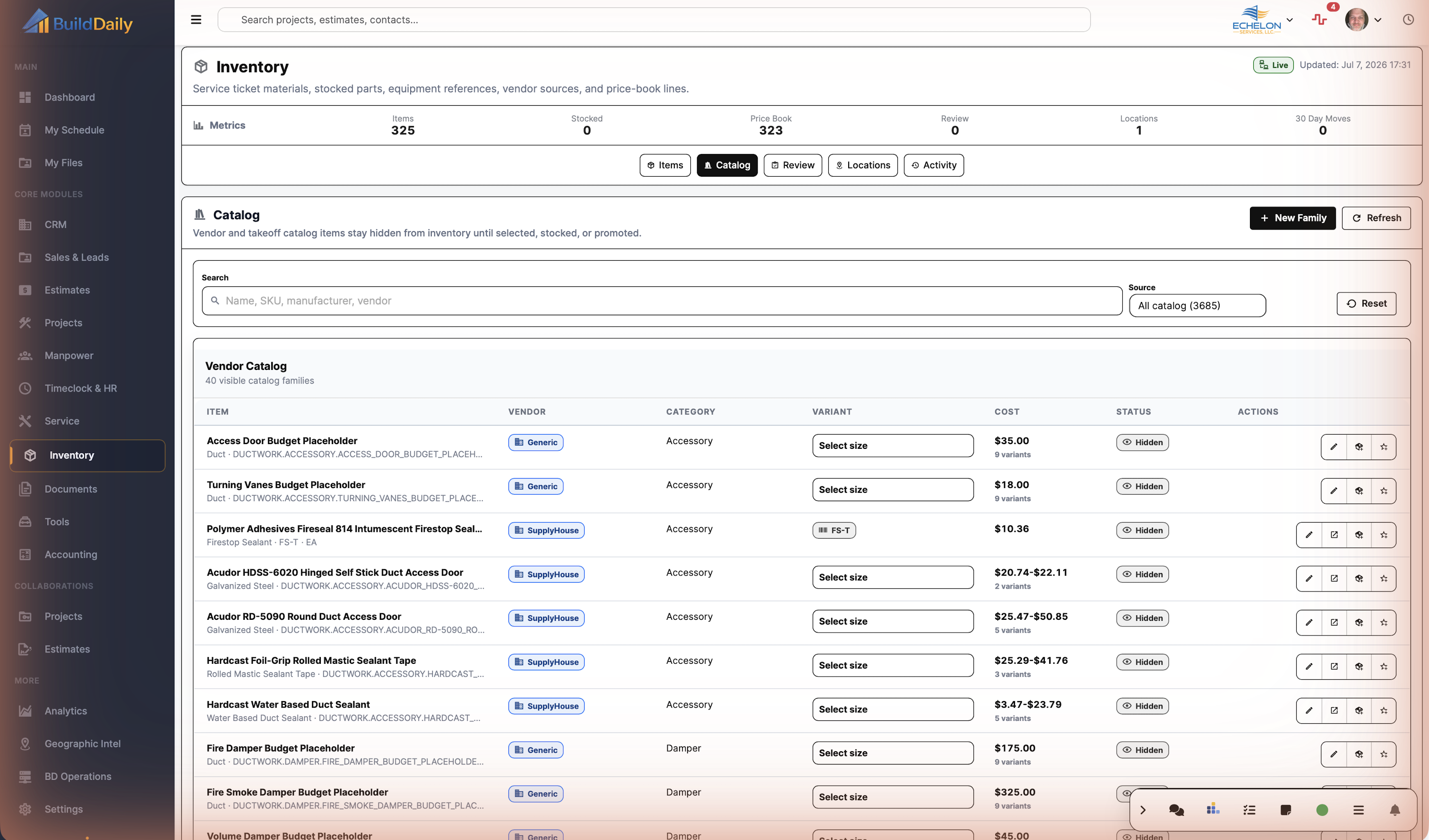Open Select size dropdown for Turning Vanes Budget Placeholder

coord(893,490)
